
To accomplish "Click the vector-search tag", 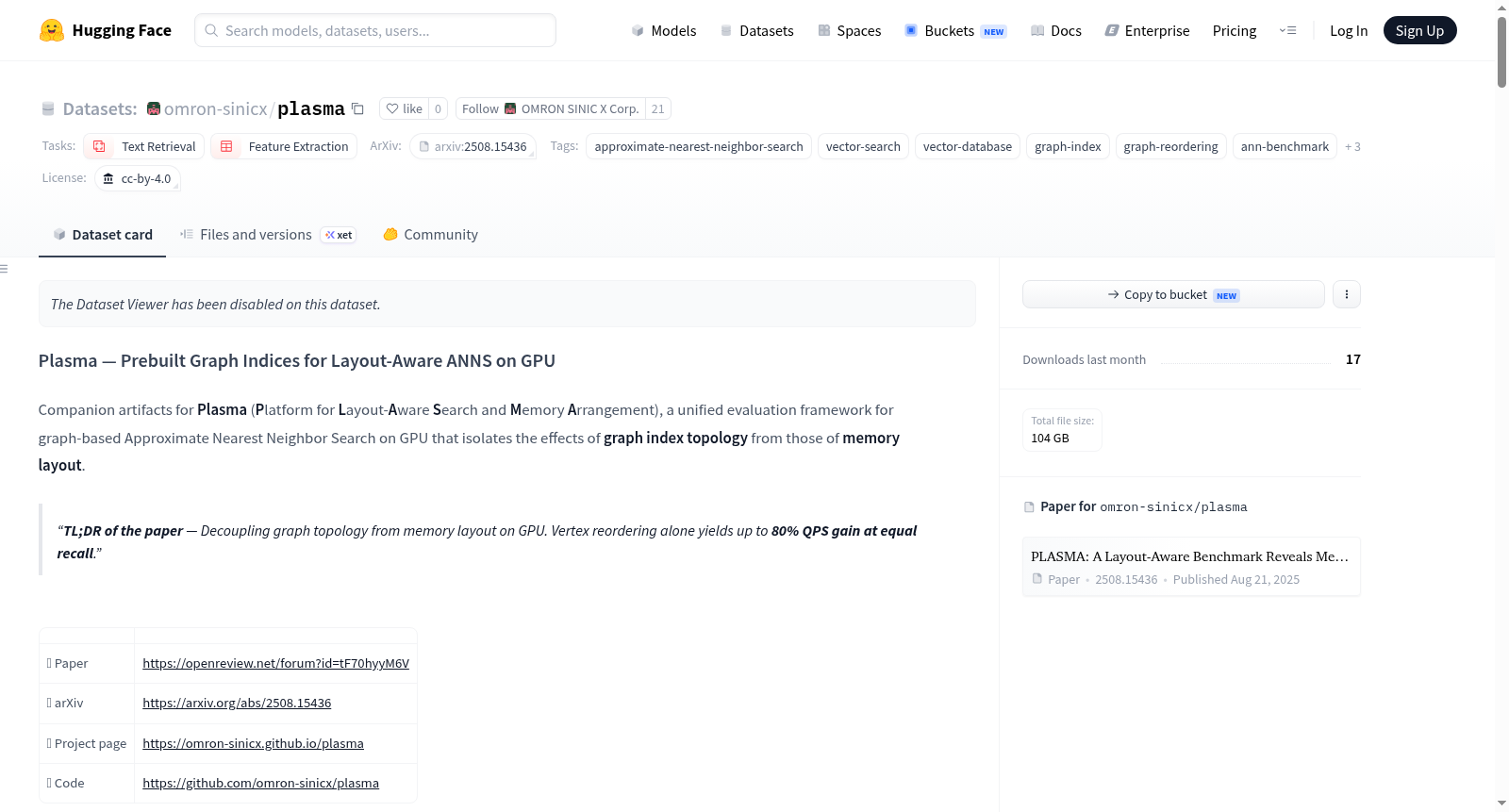I will coord(863,146).
